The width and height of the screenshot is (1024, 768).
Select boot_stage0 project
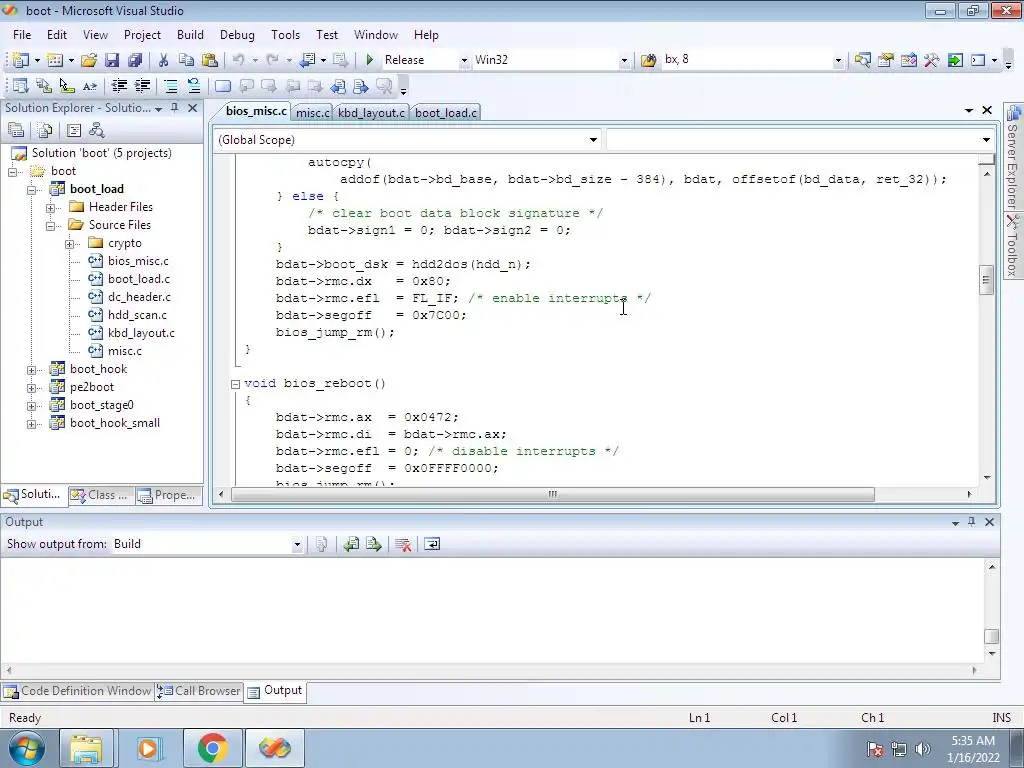[x=101, y=406]
